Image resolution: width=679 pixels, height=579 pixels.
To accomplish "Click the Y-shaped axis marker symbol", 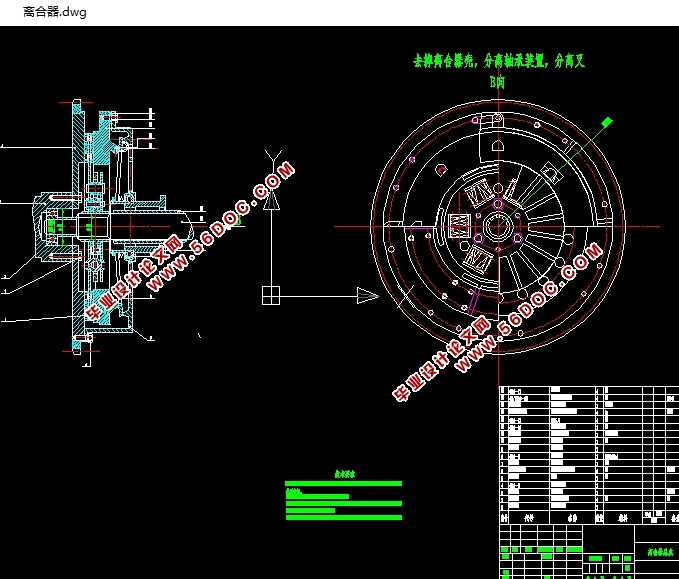I will tap(270, 161).
